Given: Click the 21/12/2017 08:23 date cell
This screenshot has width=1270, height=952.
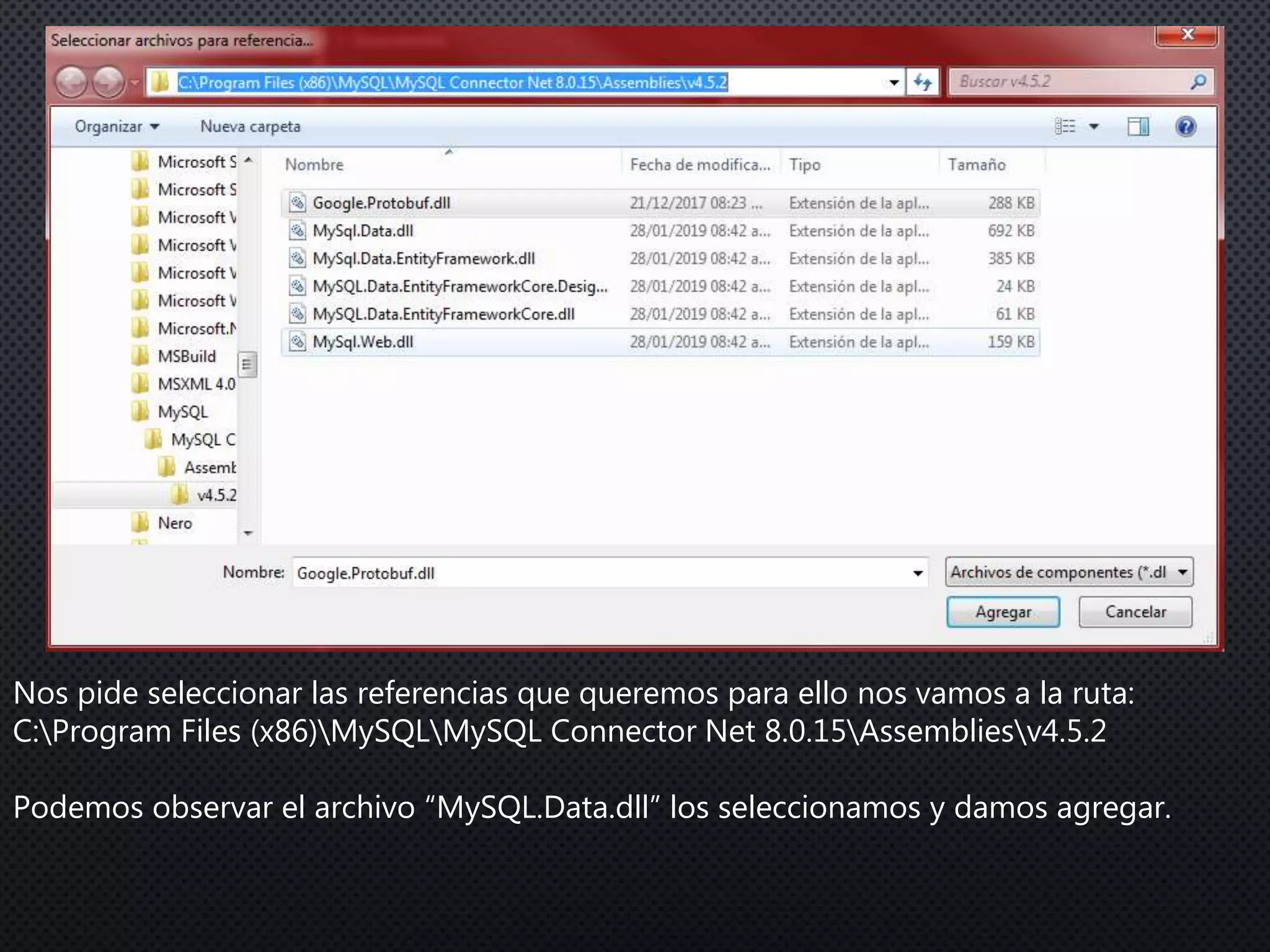Looking at the screenshot, I should 696,203.
